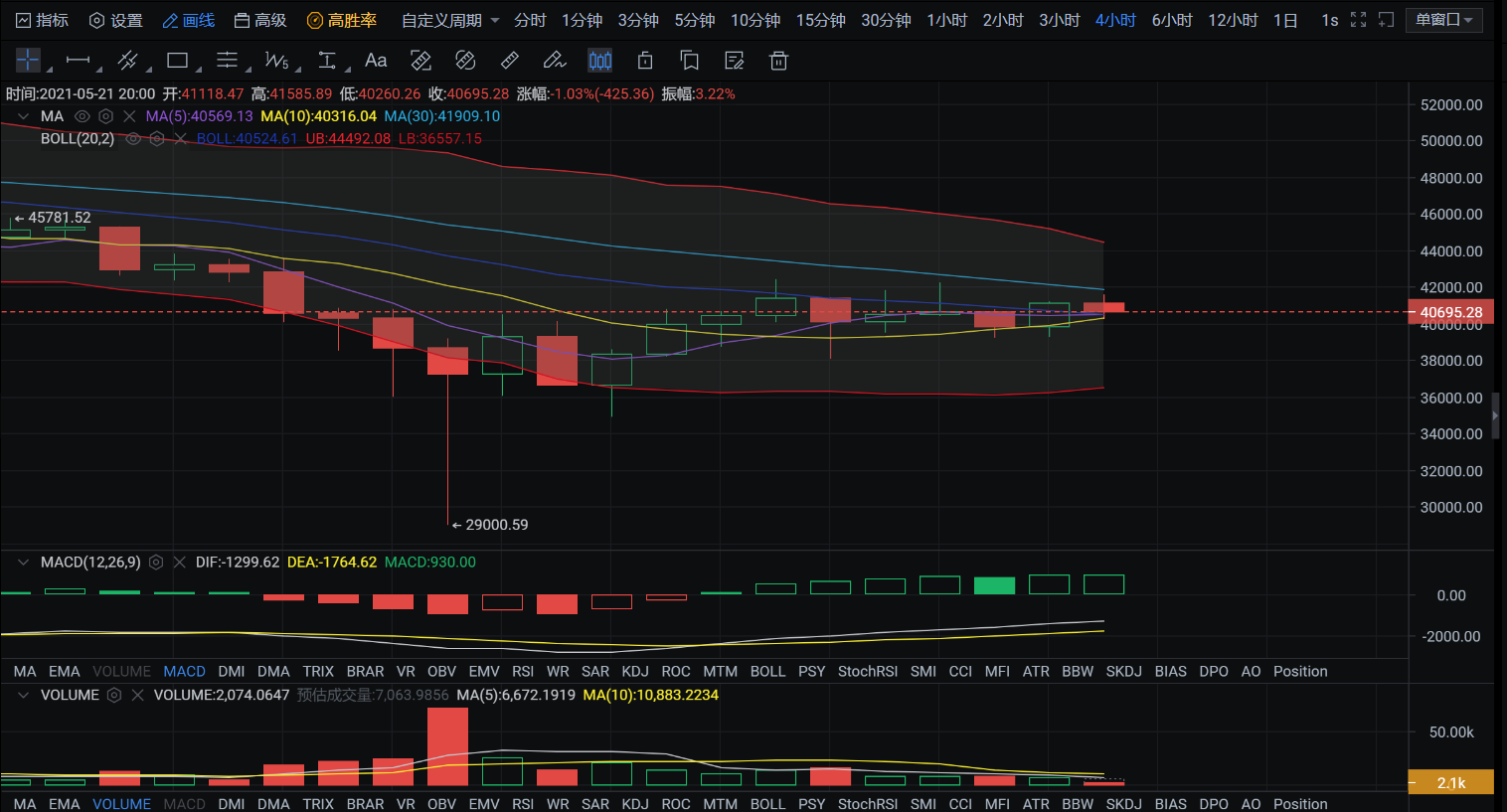
Task: Click the 2.1k volume axis label
Action: point(1451,783)
